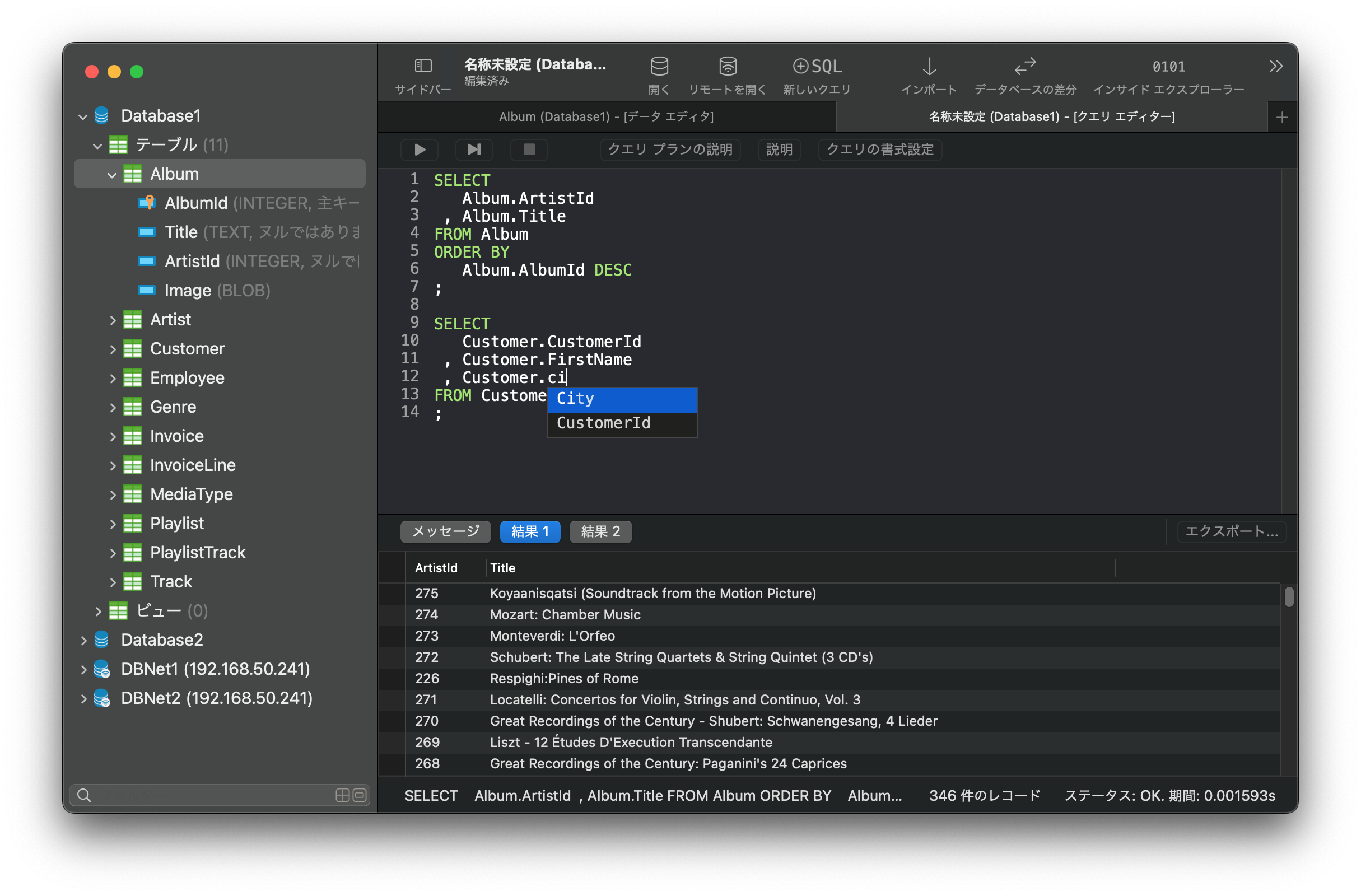
Task: Create a new query with 新しいクエリ
Action: pos(817,66)
